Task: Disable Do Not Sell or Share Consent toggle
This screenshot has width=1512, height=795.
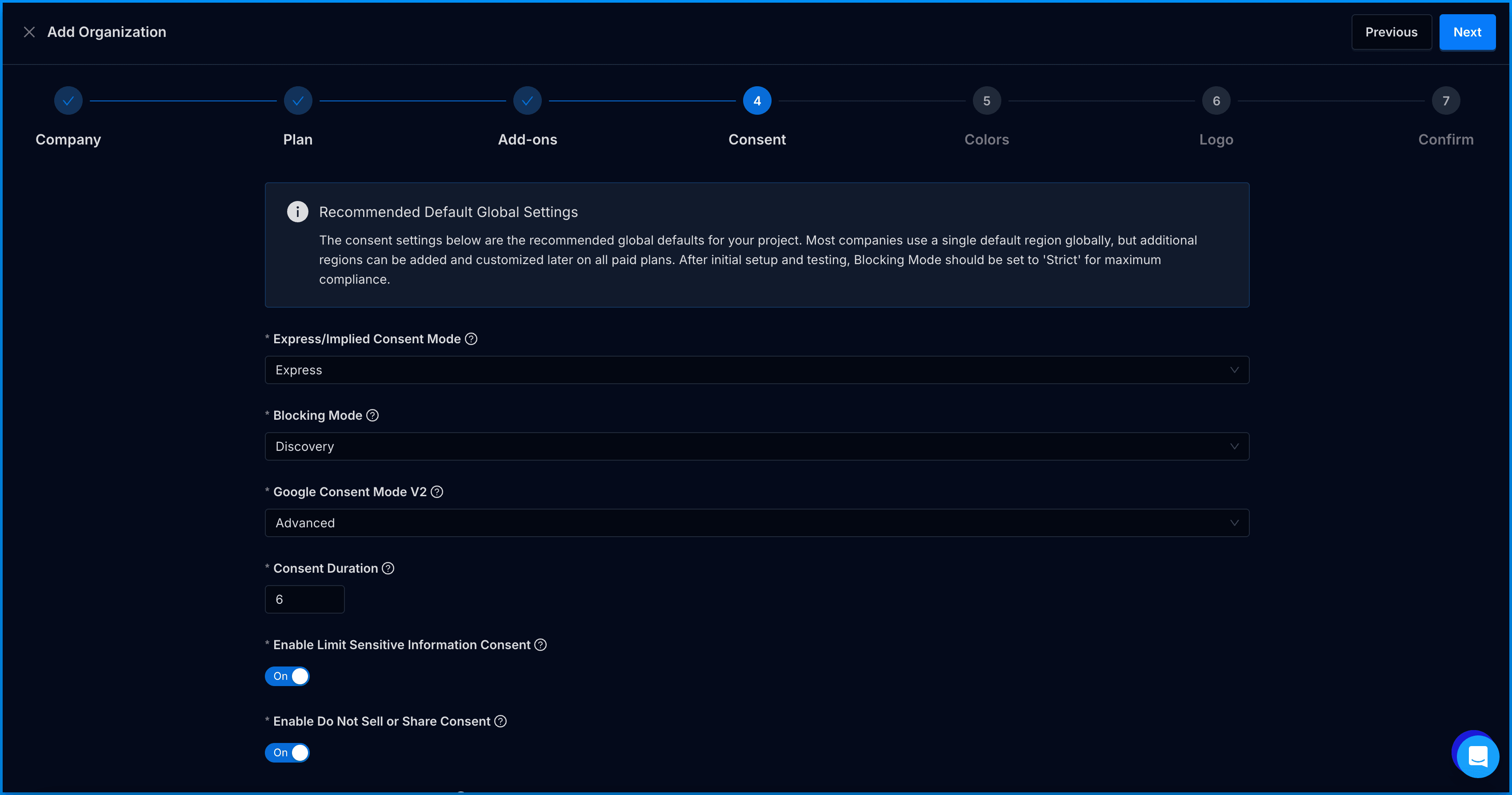Action: coord(287,752)
